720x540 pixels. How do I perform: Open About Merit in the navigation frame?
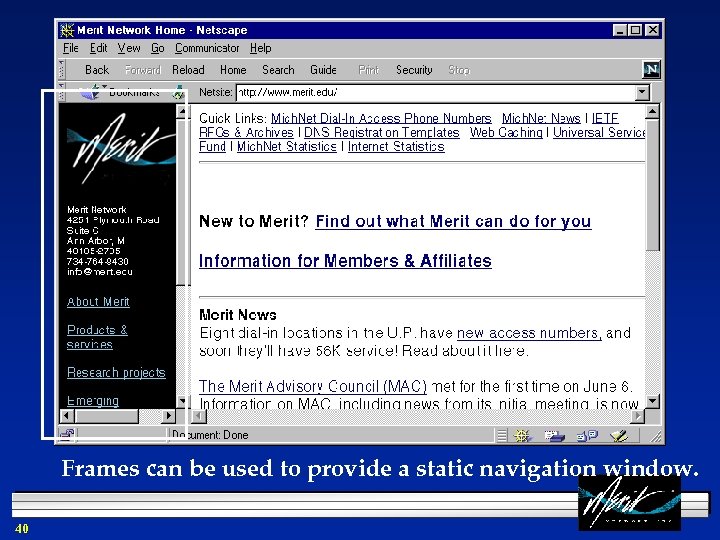click(98, 302)
